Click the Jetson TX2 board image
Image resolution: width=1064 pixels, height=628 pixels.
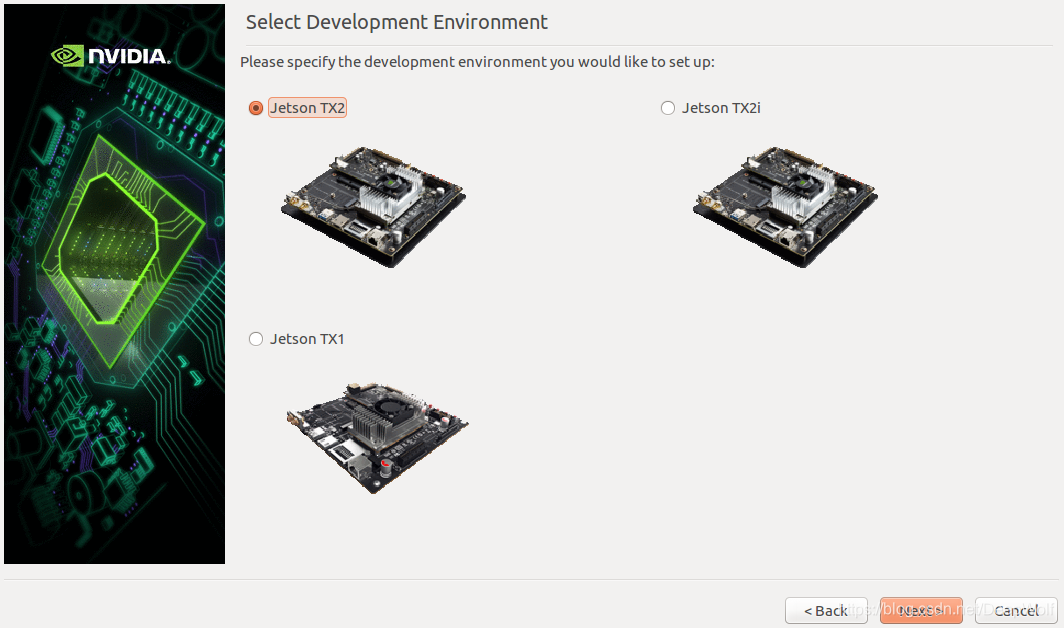(373, 206)
